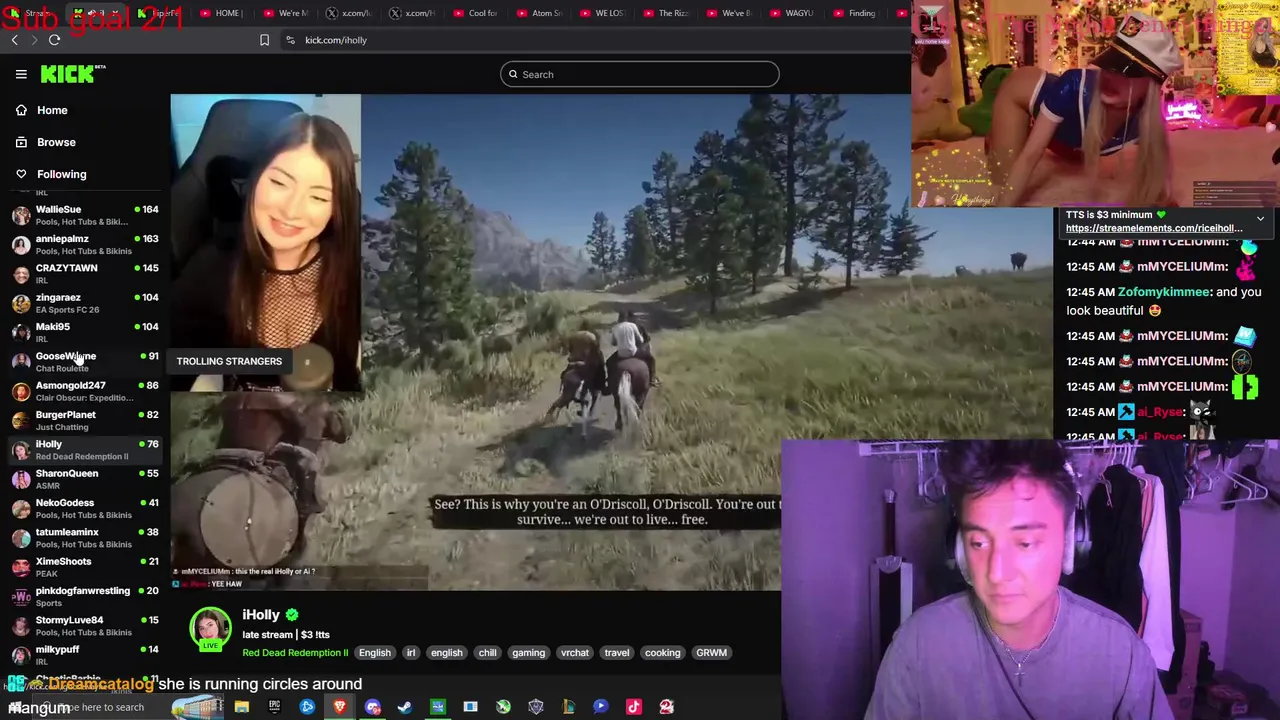The height and width of the screenshot is (720, 1280).
Task: Open Epic Games Launcher from taskbar
Action: [274, 707]
